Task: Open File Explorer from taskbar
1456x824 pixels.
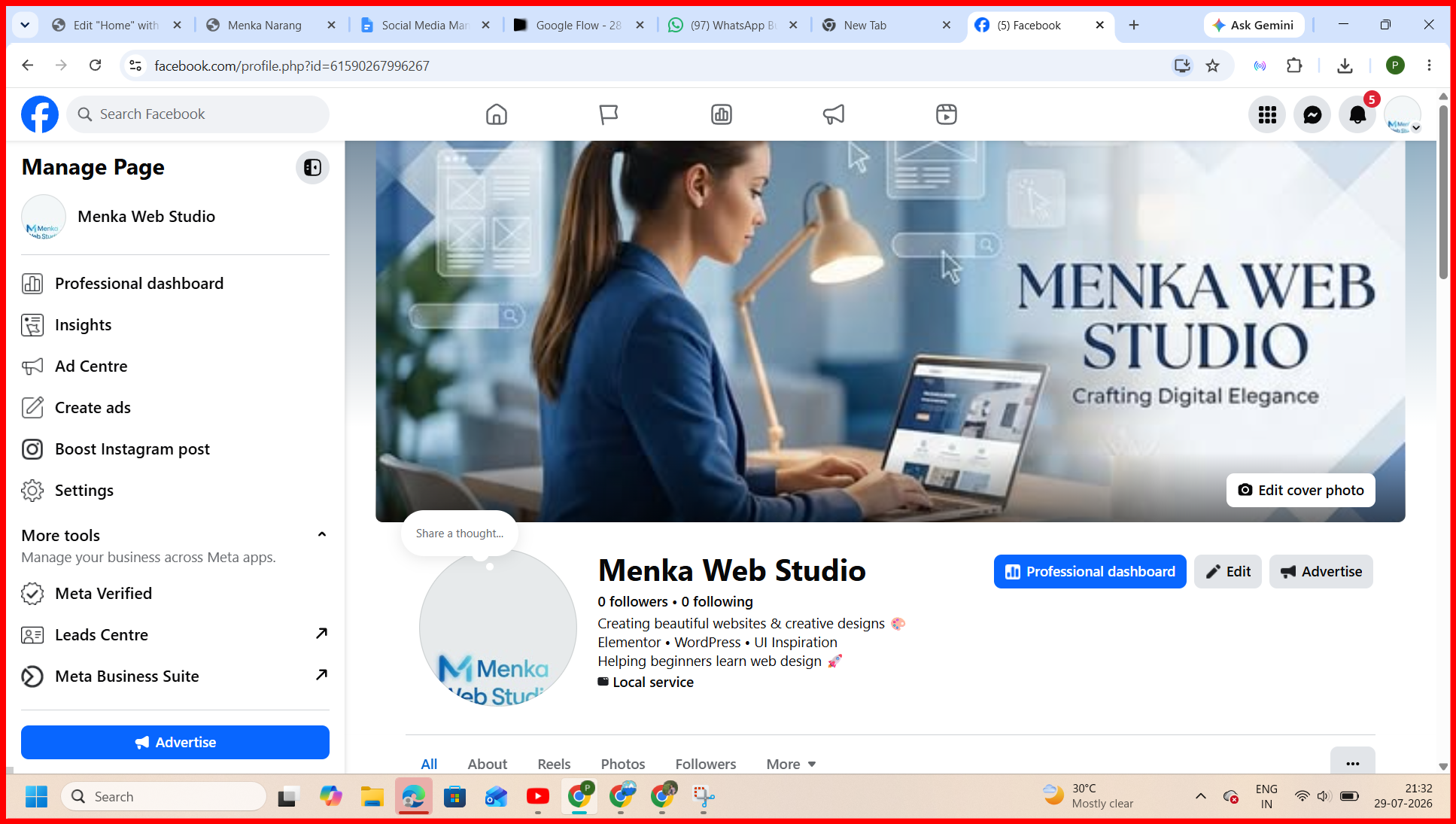Action: click(x=372, y=796)
